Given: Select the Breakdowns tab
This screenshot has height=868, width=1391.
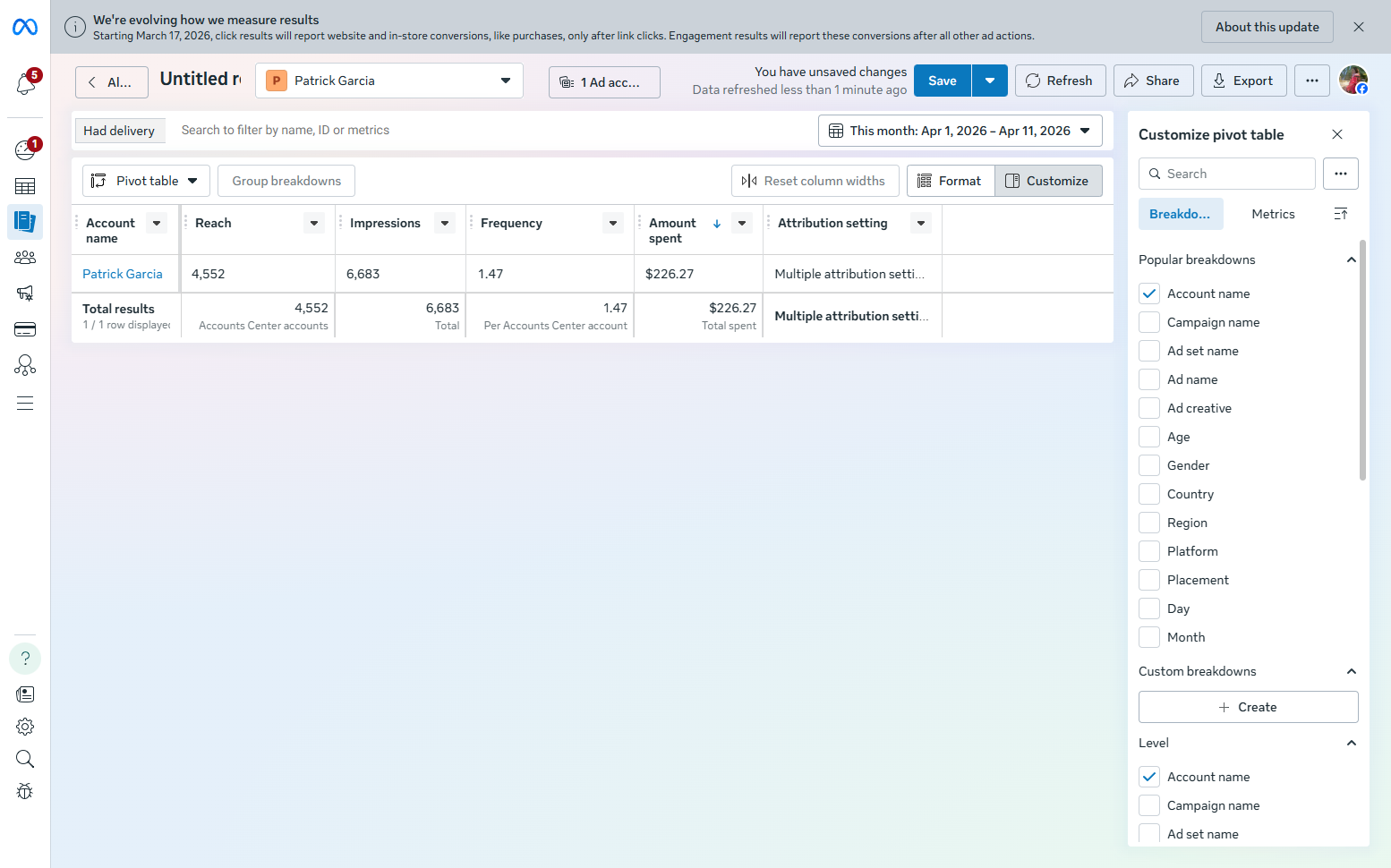Looking at the screenshot, I should pos(1180,214).
